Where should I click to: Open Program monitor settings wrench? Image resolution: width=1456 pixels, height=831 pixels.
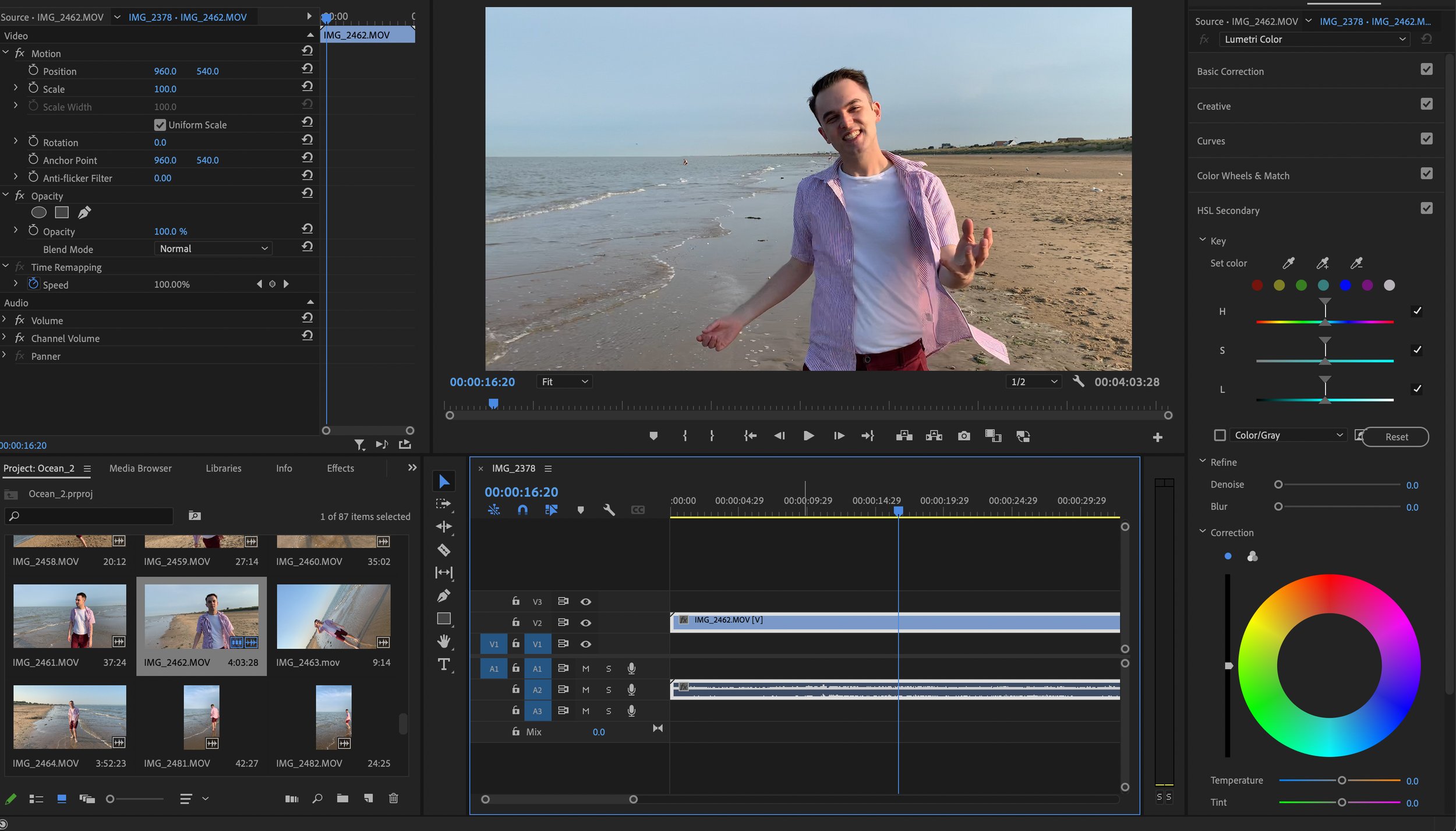click(1078, 381)
